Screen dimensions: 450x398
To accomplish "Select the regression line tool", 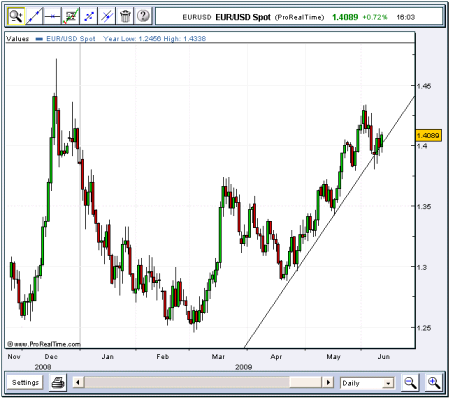I will (70, 16).
